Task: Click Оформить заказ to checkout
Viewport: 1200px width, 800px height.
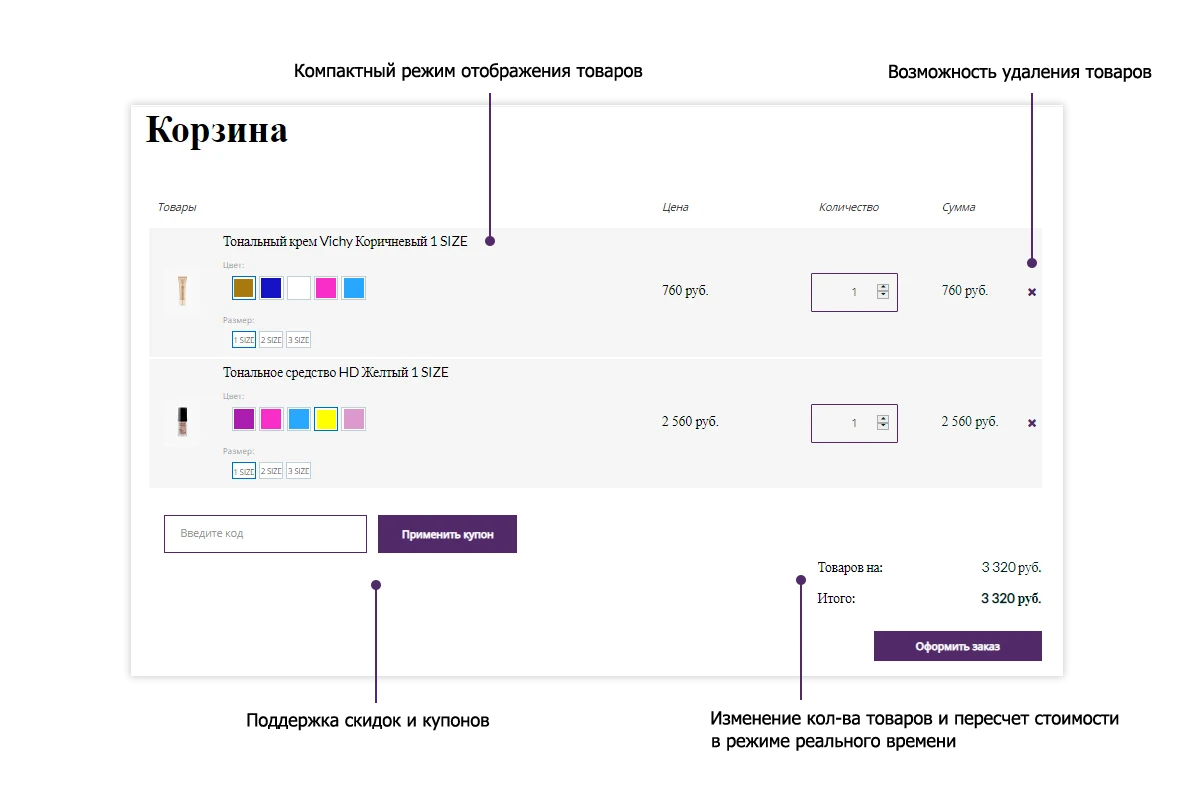Action: point(958,646)
